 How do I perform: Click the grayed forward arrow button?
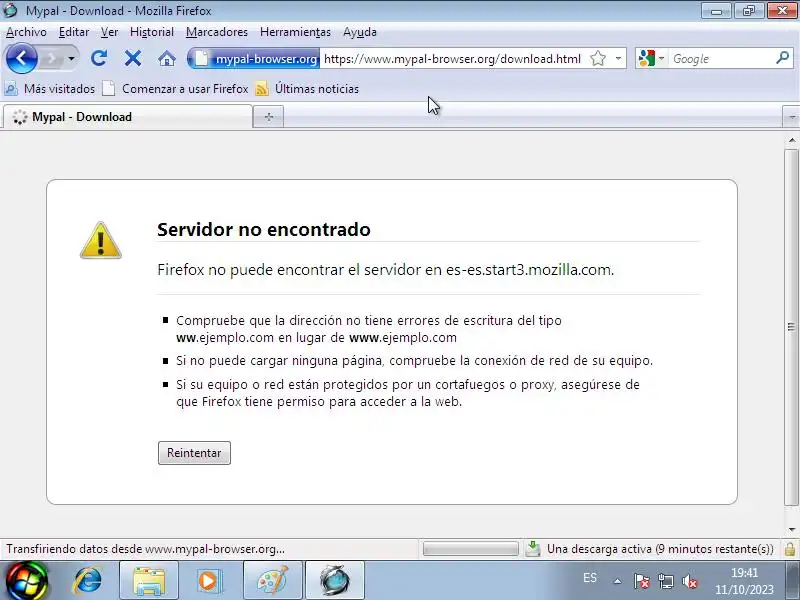pos(52,59)
